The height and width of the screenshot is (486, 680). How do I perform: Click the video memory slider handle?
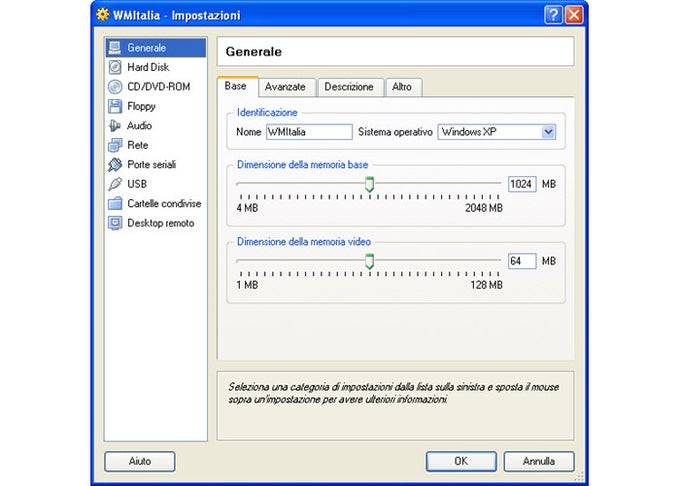click(x=369, y=261)
